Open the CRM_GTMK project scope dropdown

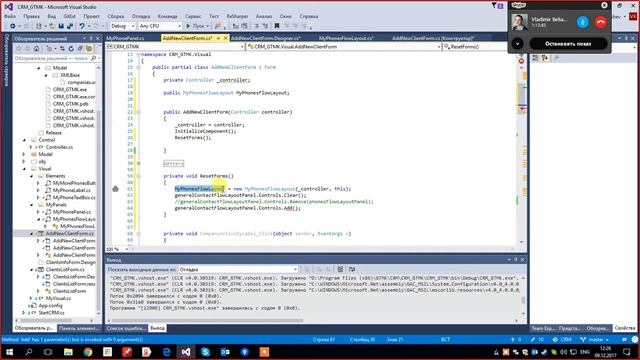(x=175, y=47)
